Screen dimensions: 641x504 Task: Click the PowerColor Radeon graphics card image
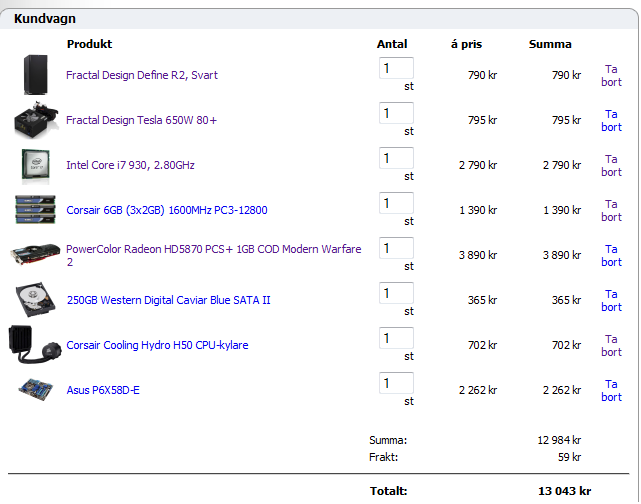tap(36, 255)
